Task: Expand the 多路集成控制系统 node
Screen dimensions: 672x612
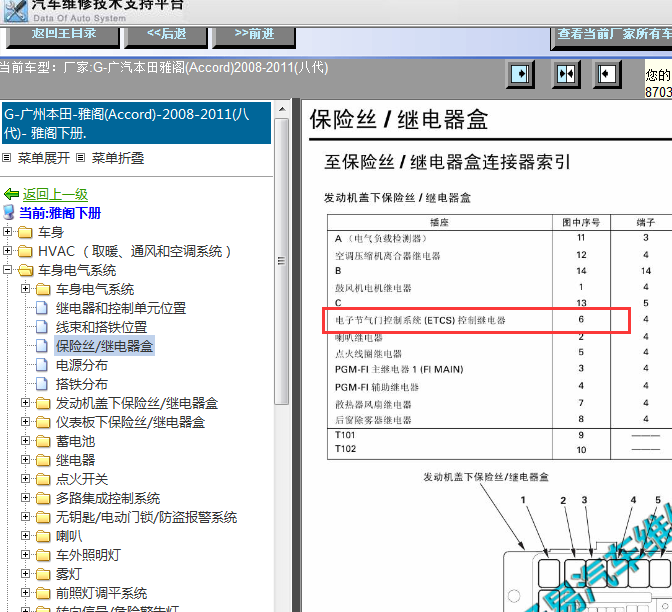Action: point(25,498)
